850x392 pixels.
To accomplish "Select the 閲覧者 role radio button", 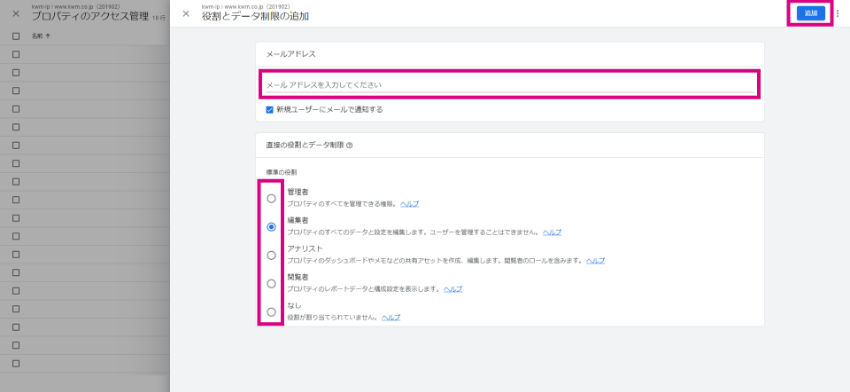I will point(272,284).
